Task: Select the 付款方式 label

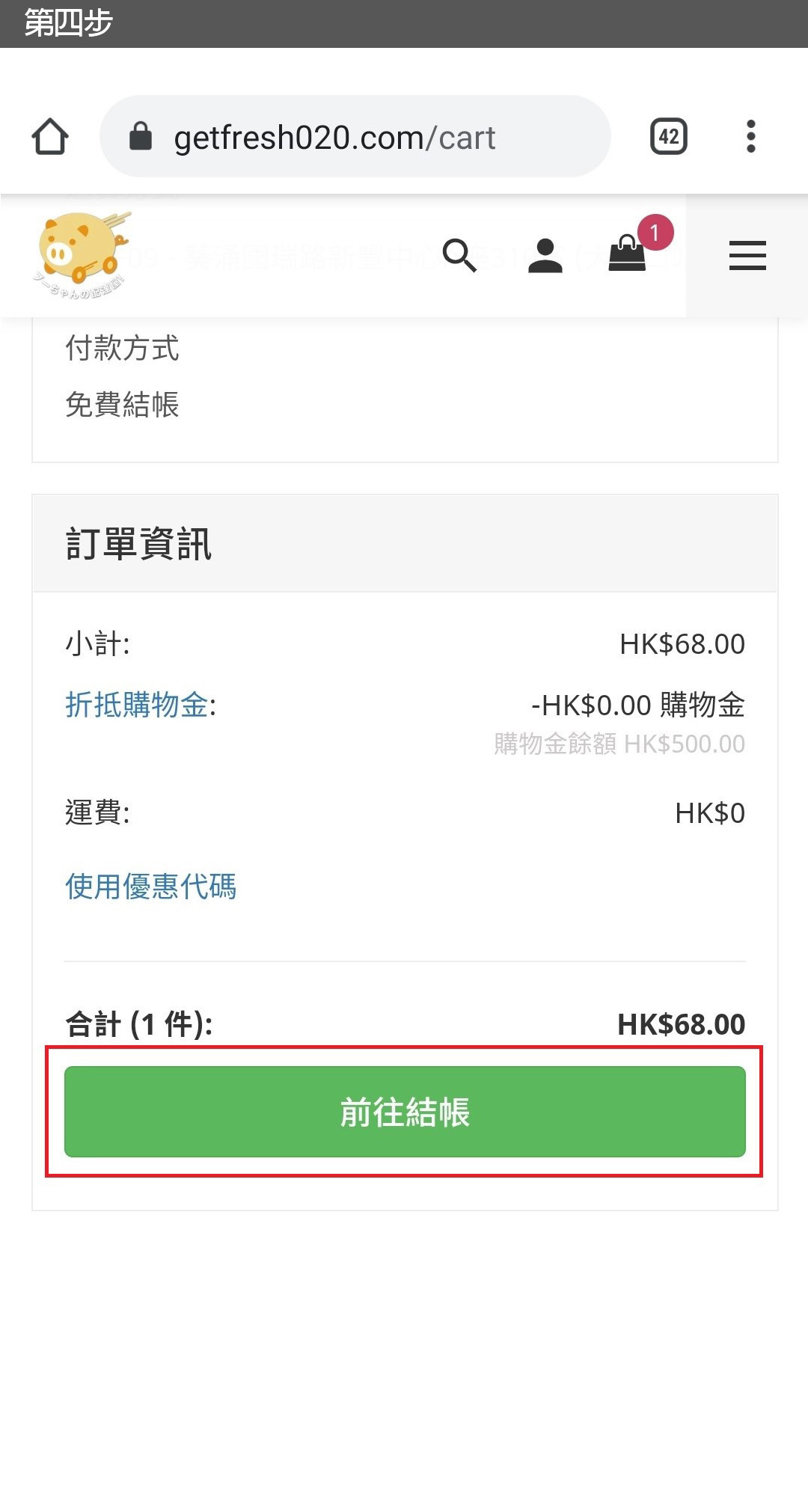Action: click(x=123, y=348)
